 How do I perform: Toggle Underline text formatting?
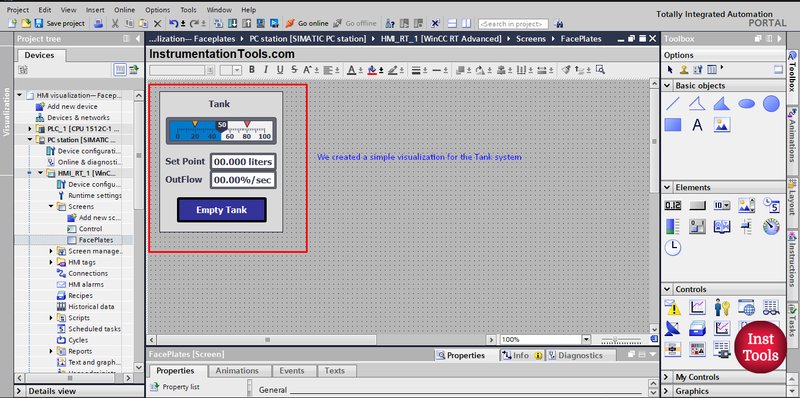click(x=280, y=70)
